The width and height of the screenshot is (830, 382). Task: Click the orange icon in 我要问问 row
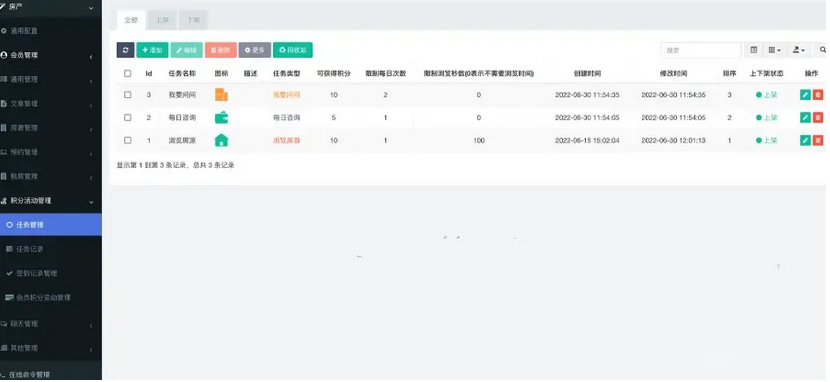(x=221, y=95)
